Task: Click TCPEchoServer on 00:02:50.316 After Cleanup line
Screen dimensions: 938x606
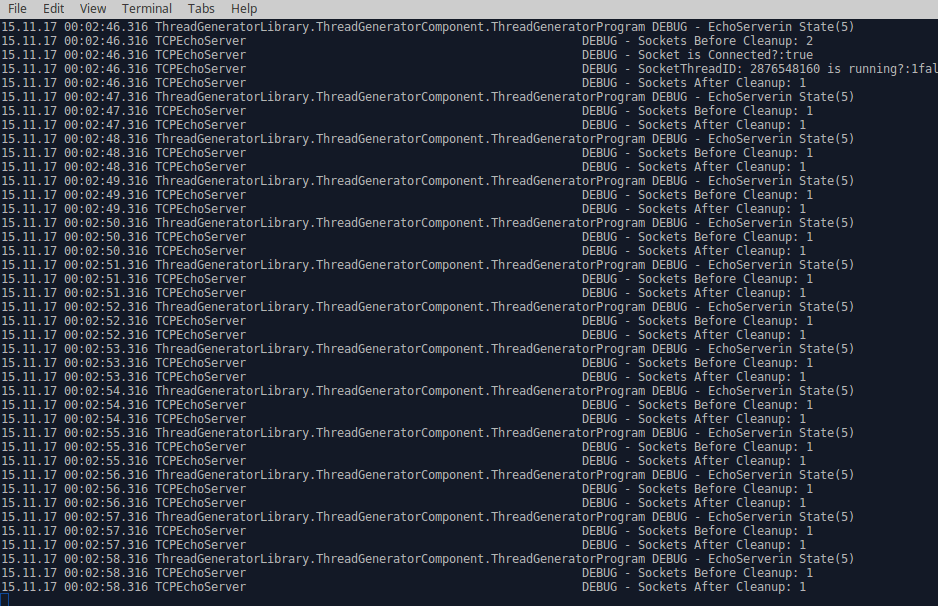Action: 200,251
